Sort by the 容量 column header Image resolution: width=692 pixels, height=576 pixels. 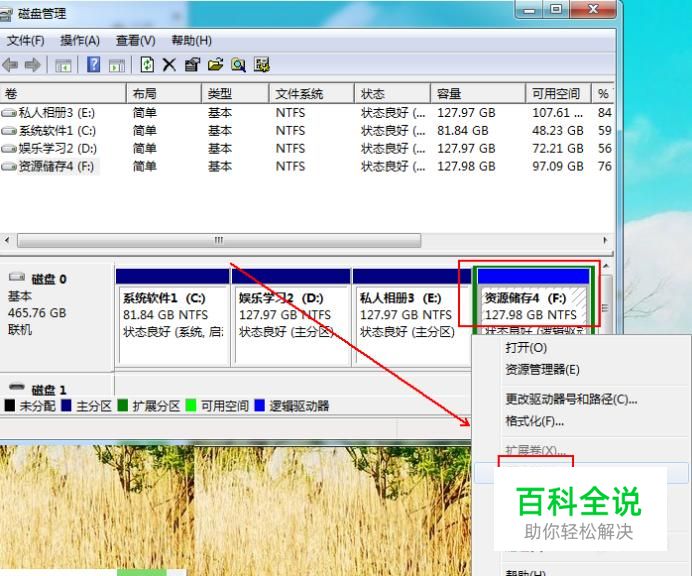478,94
